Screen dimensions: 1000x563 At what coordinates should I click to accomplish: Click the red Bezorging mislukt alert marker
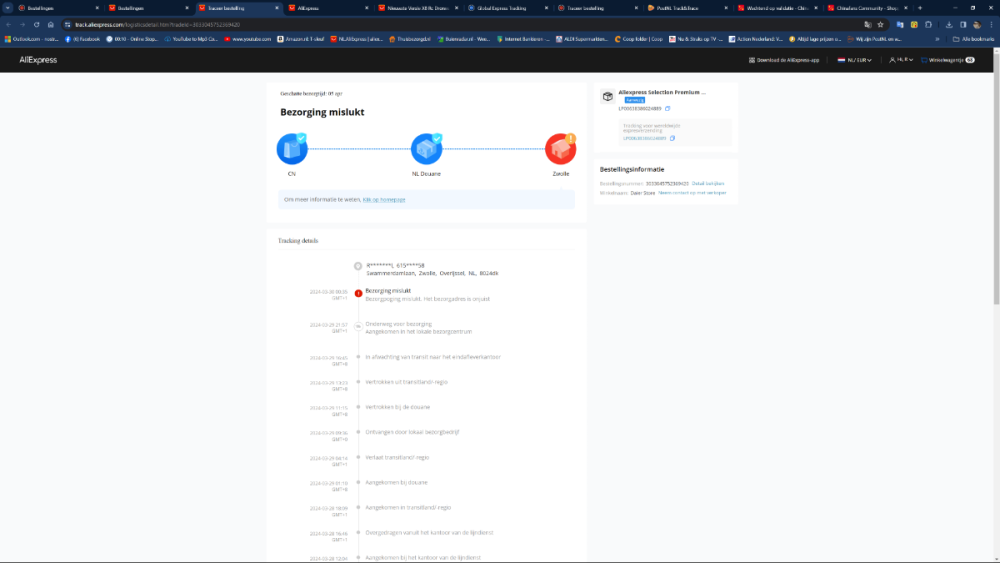358,293
